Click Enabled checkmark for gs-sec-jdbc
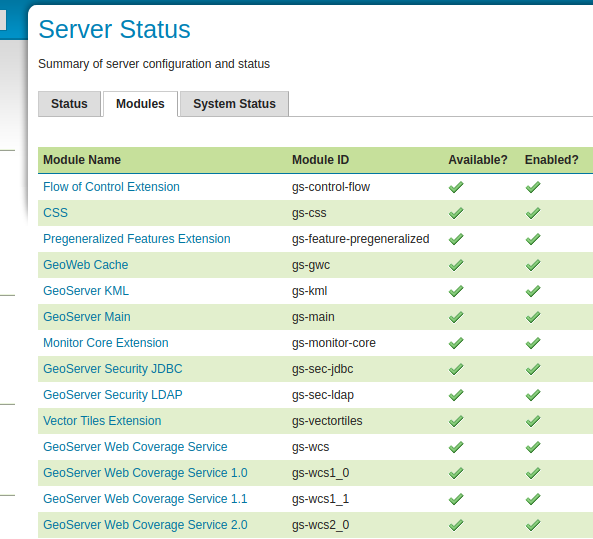Image resolution: width=593 pixels, height=539 pixels. pos(533,369)
